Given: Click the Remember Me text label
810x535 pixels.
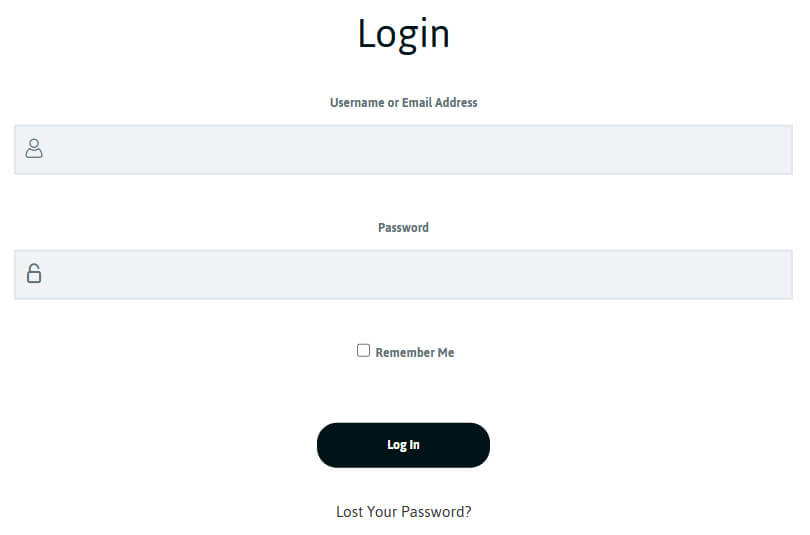Looking at the screenshot, I should [x=414, y=353].
